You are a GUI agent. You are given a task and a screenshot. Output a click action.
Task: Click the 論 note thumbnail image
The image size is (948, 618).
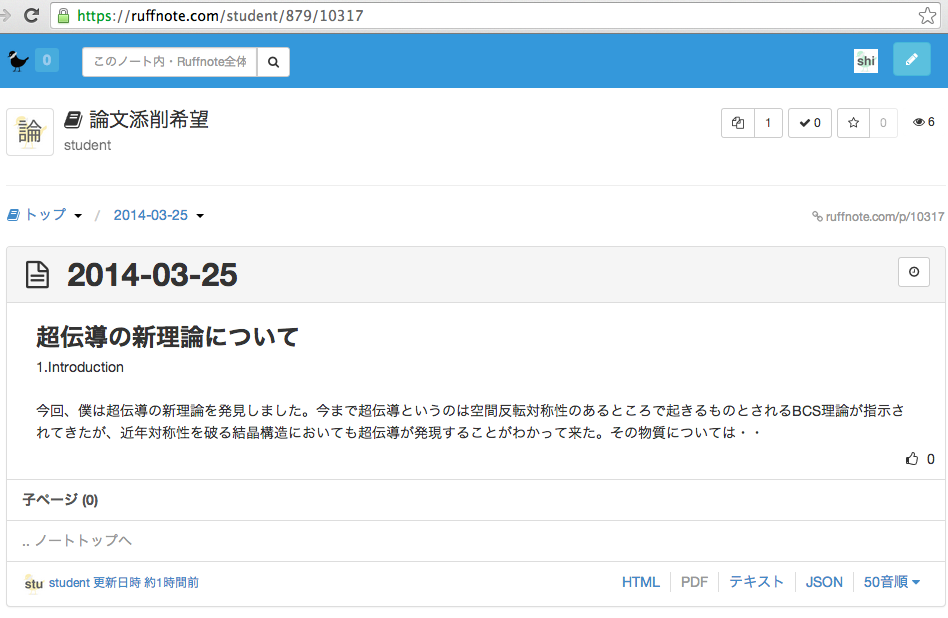point(30,132)
